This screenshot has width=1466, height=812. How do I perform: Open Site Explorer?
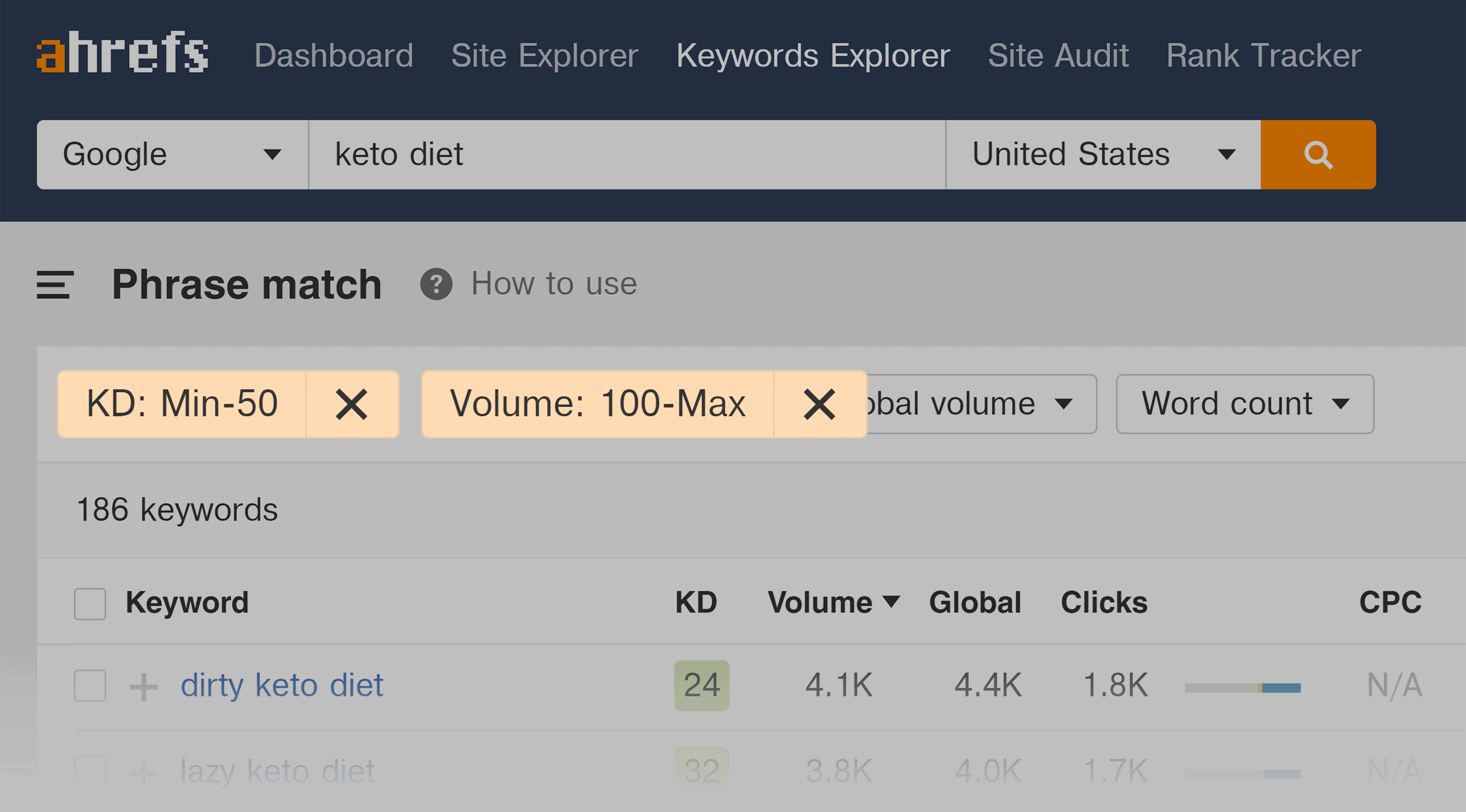pos(544,56)
